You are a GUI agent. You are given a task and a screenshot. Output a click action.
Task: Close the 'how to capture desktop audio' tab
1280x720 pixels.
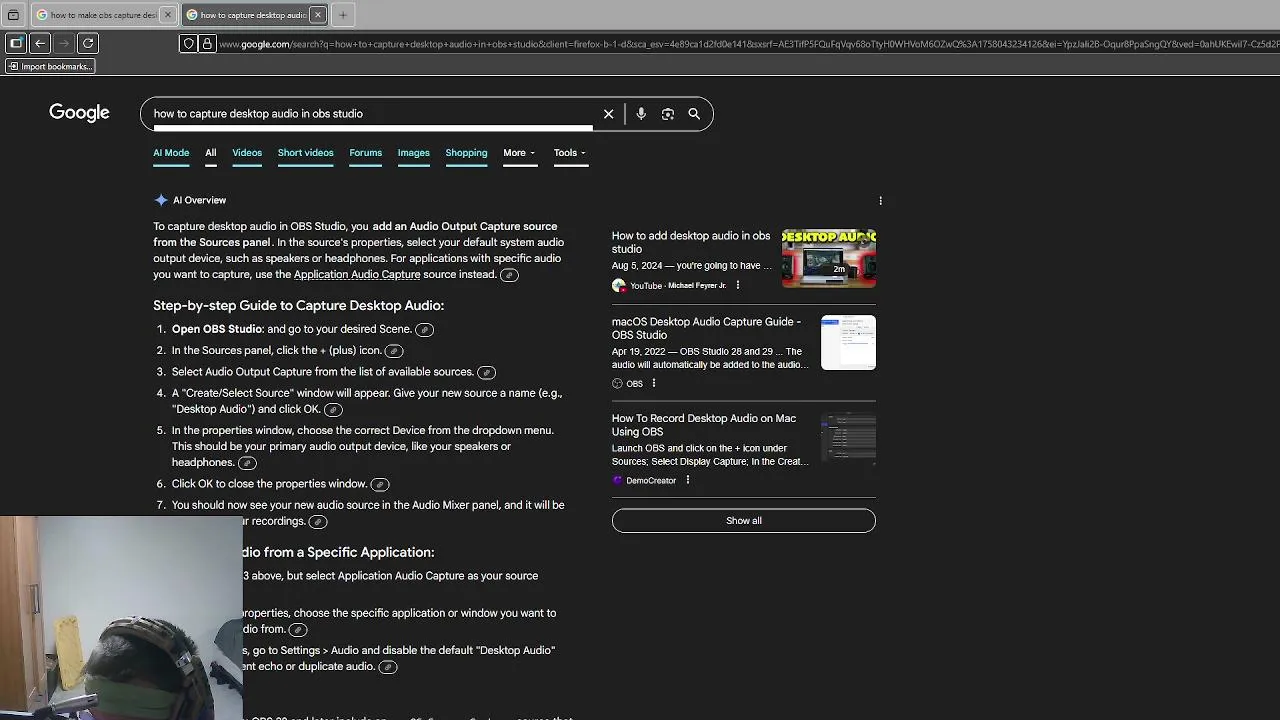tap(318, 15)
